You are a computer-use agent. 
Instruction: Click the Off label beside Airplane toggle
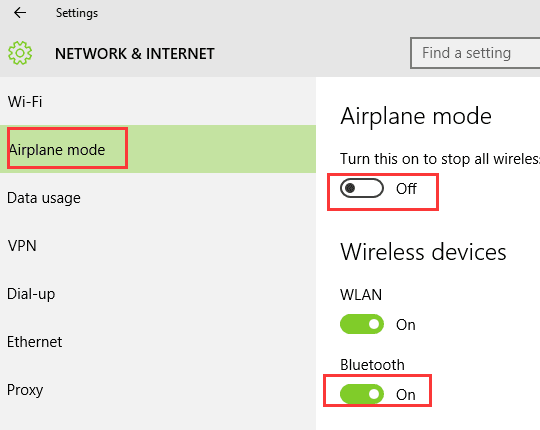406,189
